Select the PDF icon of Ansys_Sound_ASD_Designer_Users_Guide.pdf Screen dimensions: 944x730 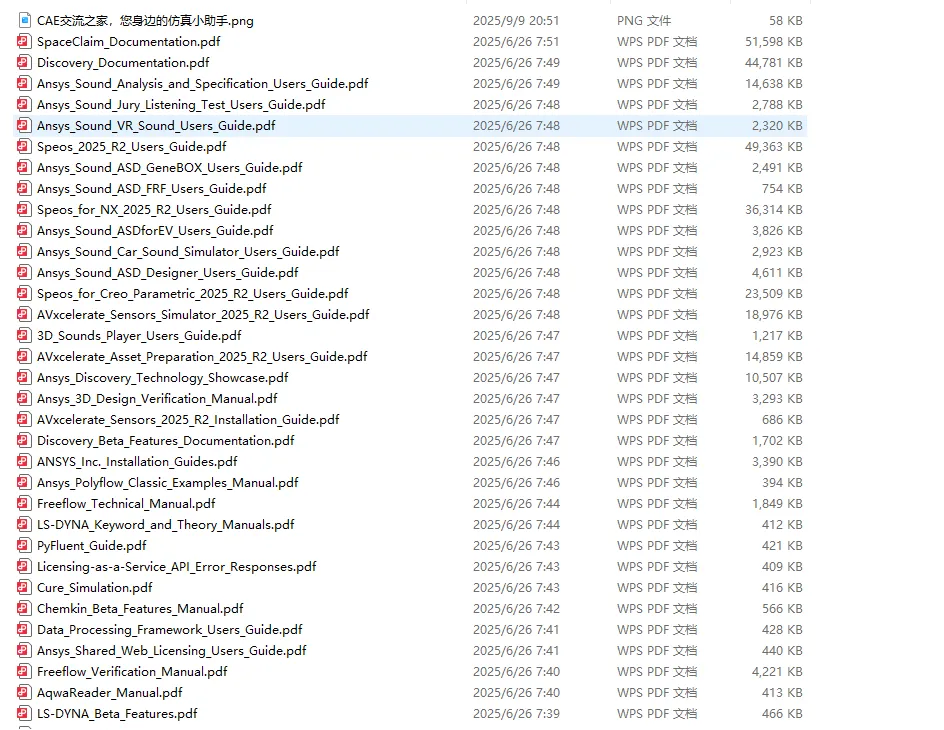24,273
